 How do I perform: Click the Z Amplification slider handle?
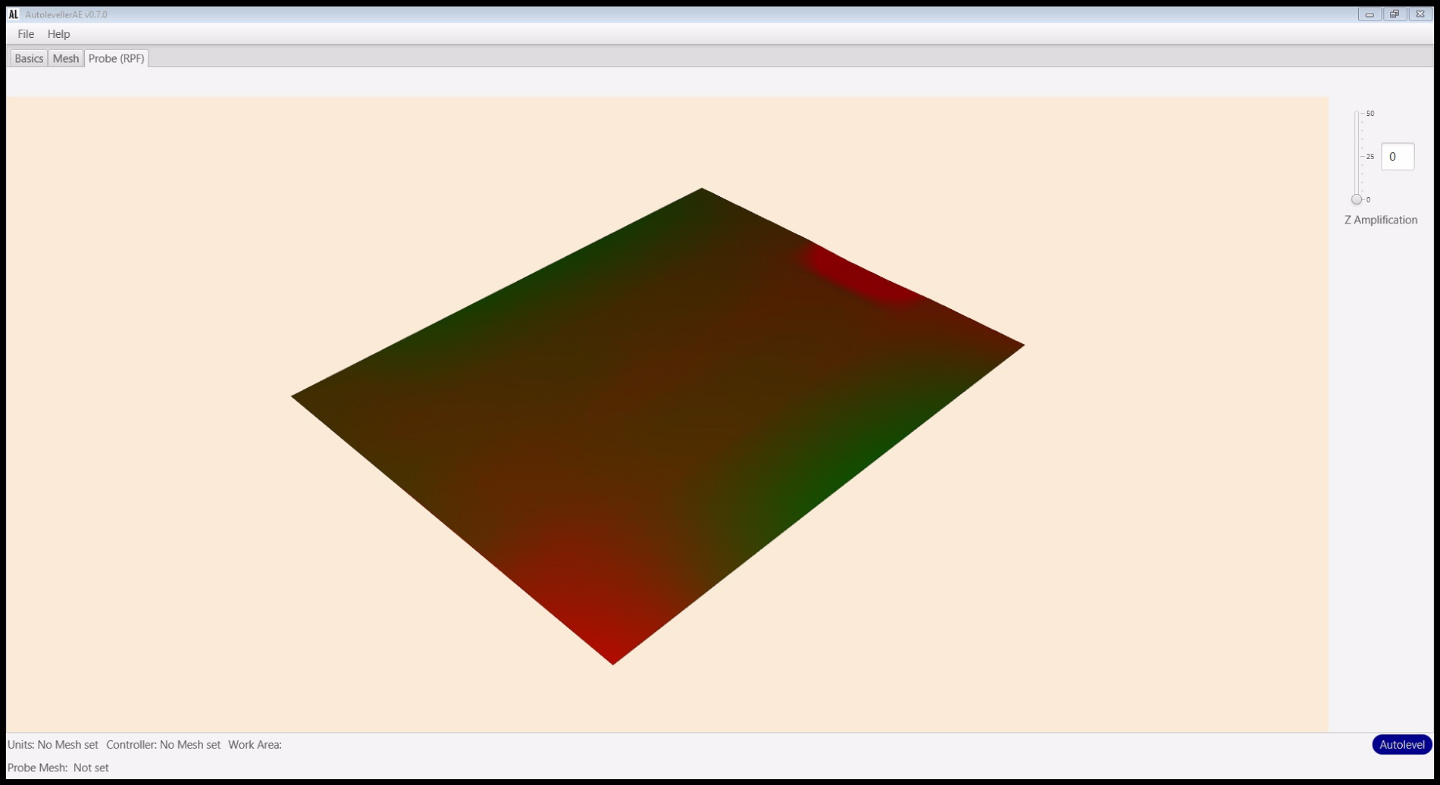[x=1356, y=199]
